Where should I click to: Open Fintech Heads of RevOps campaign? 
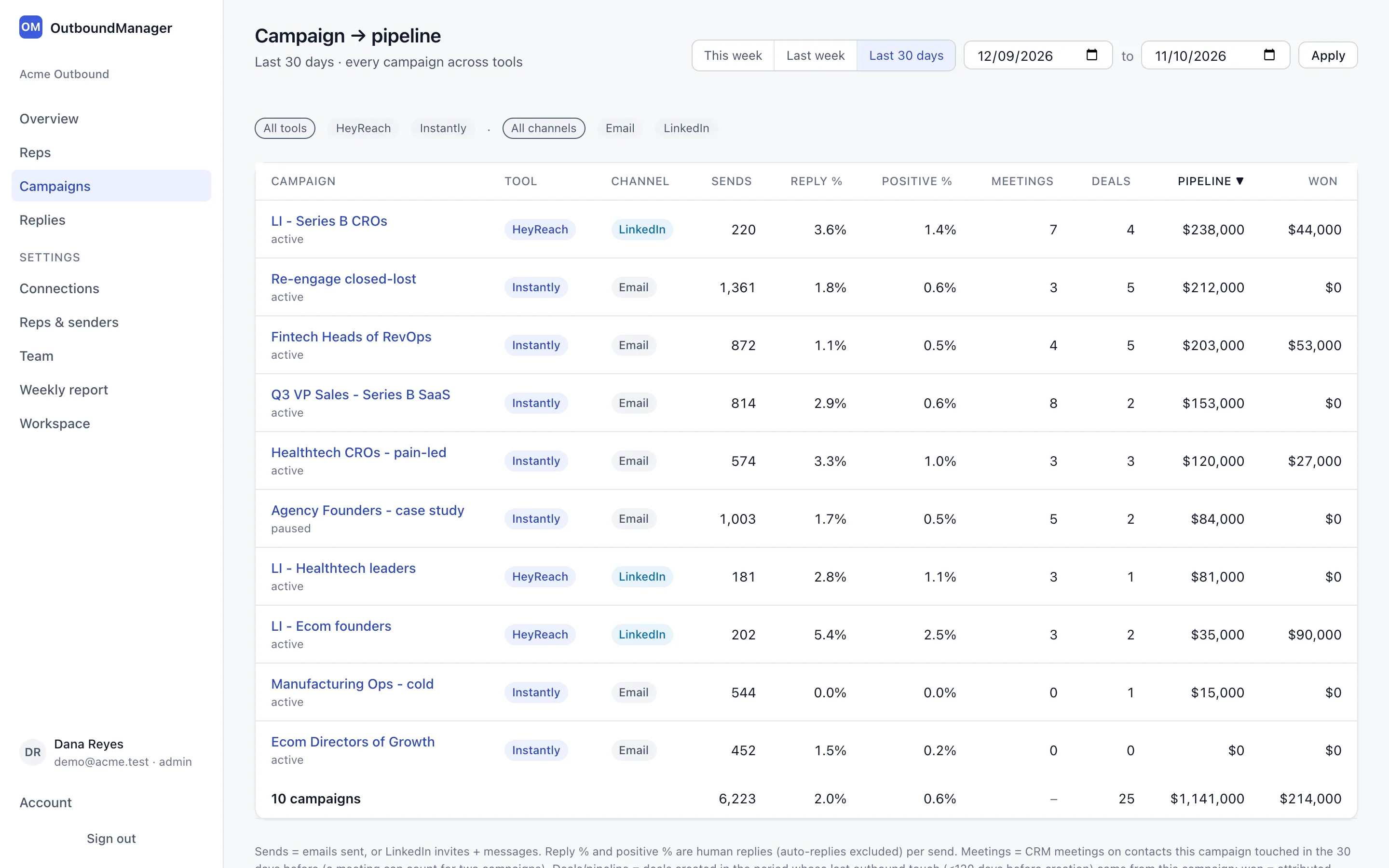point(351,337)
